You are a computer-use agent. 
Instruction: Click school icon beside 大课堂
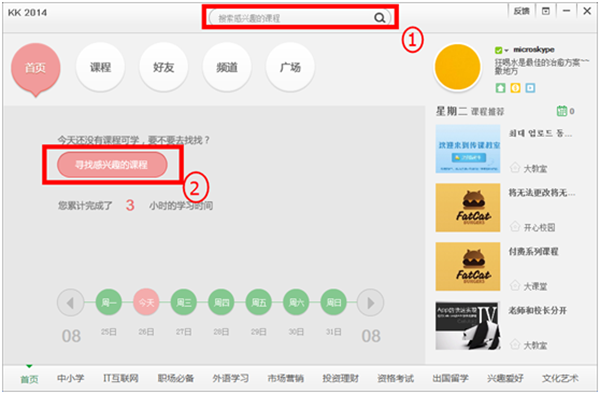pyautogui.click(x=515, y=286)
